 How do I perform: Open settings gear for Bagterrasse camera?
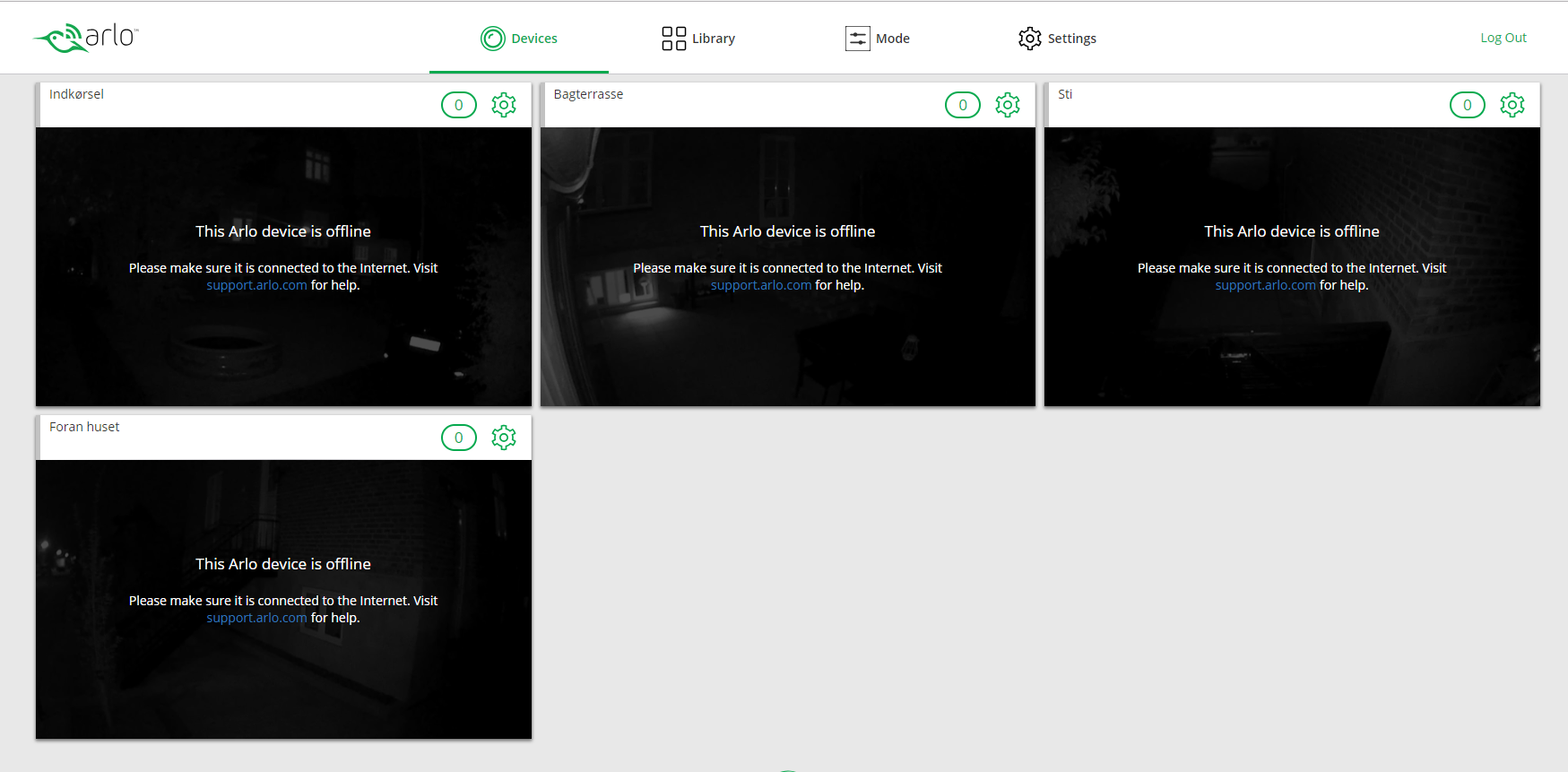click(x=1008, y=105)
